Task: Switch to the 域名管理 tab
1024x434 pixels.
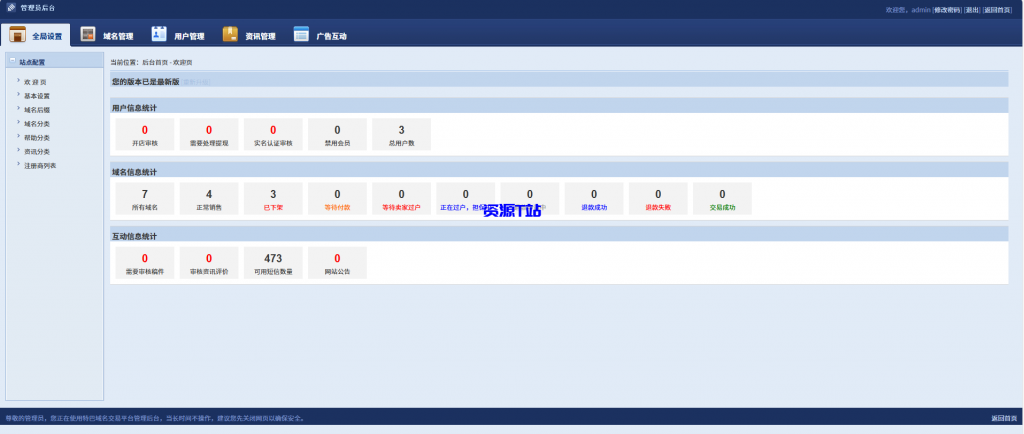Action: coord(117,36)
